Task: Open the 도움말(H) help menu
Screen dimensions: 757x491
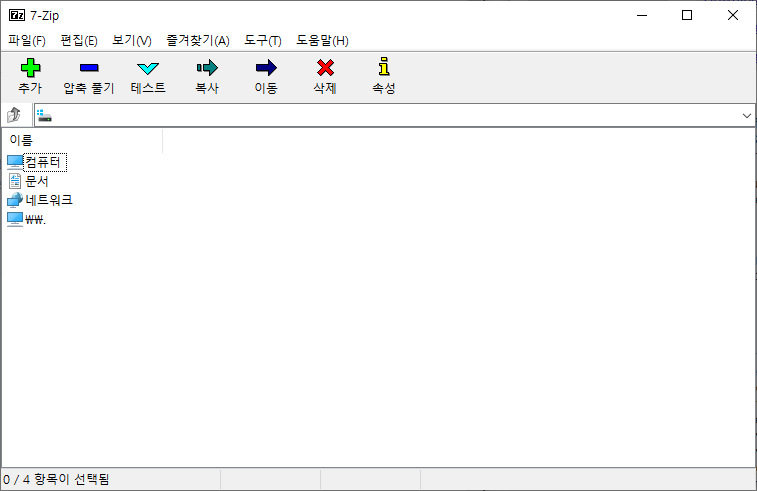Action: click(x=322, y=41)
